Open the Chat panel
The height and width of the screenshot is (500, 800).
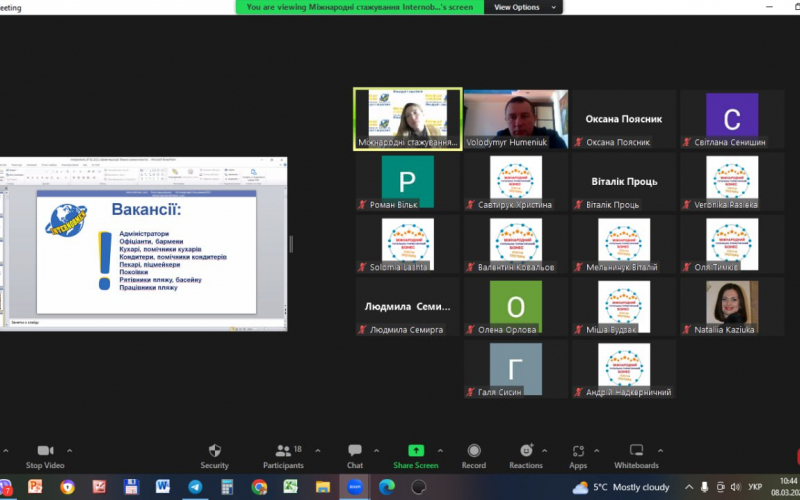click(x=355, y=456)
